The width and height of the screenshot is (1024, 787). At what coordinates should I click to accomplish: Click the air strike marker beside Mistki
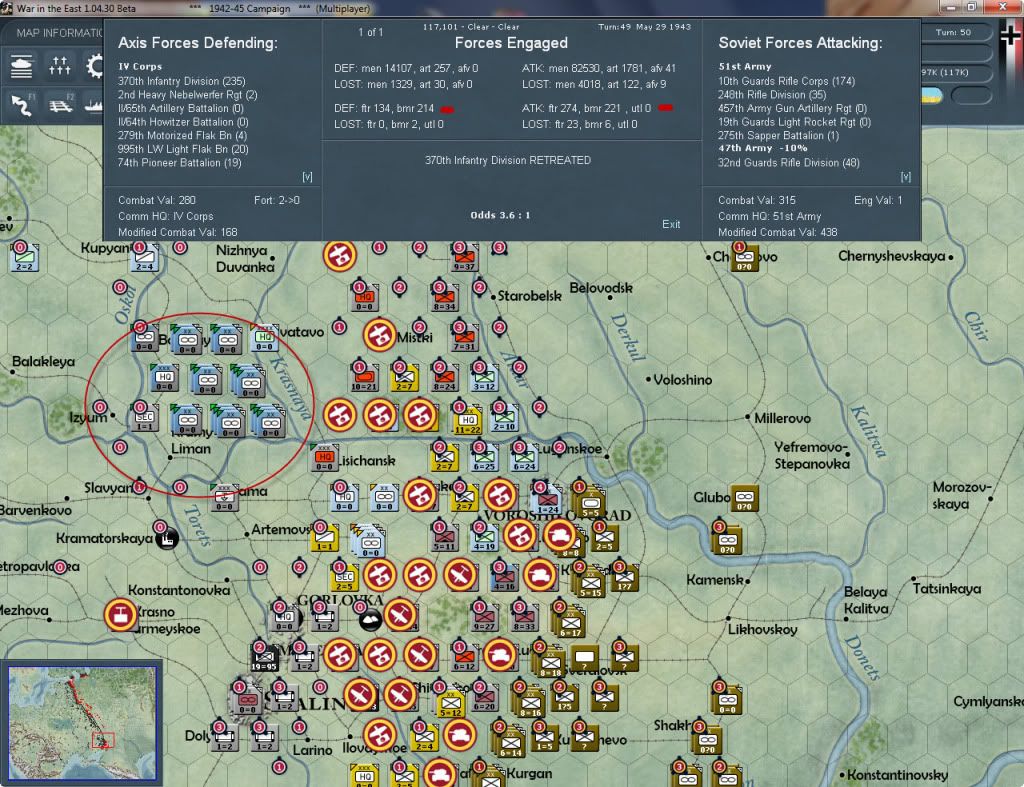click(x=379, y=336)
